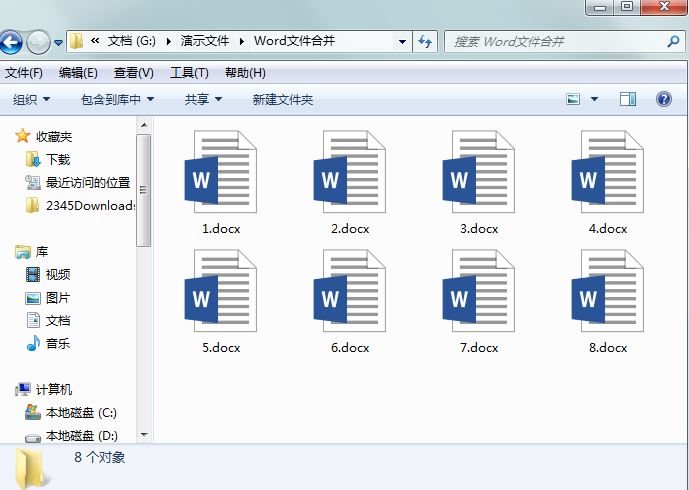Viewport: 689px width, 490px height.
Task: Open the 共享 dropdown menu
Action: 203,99
